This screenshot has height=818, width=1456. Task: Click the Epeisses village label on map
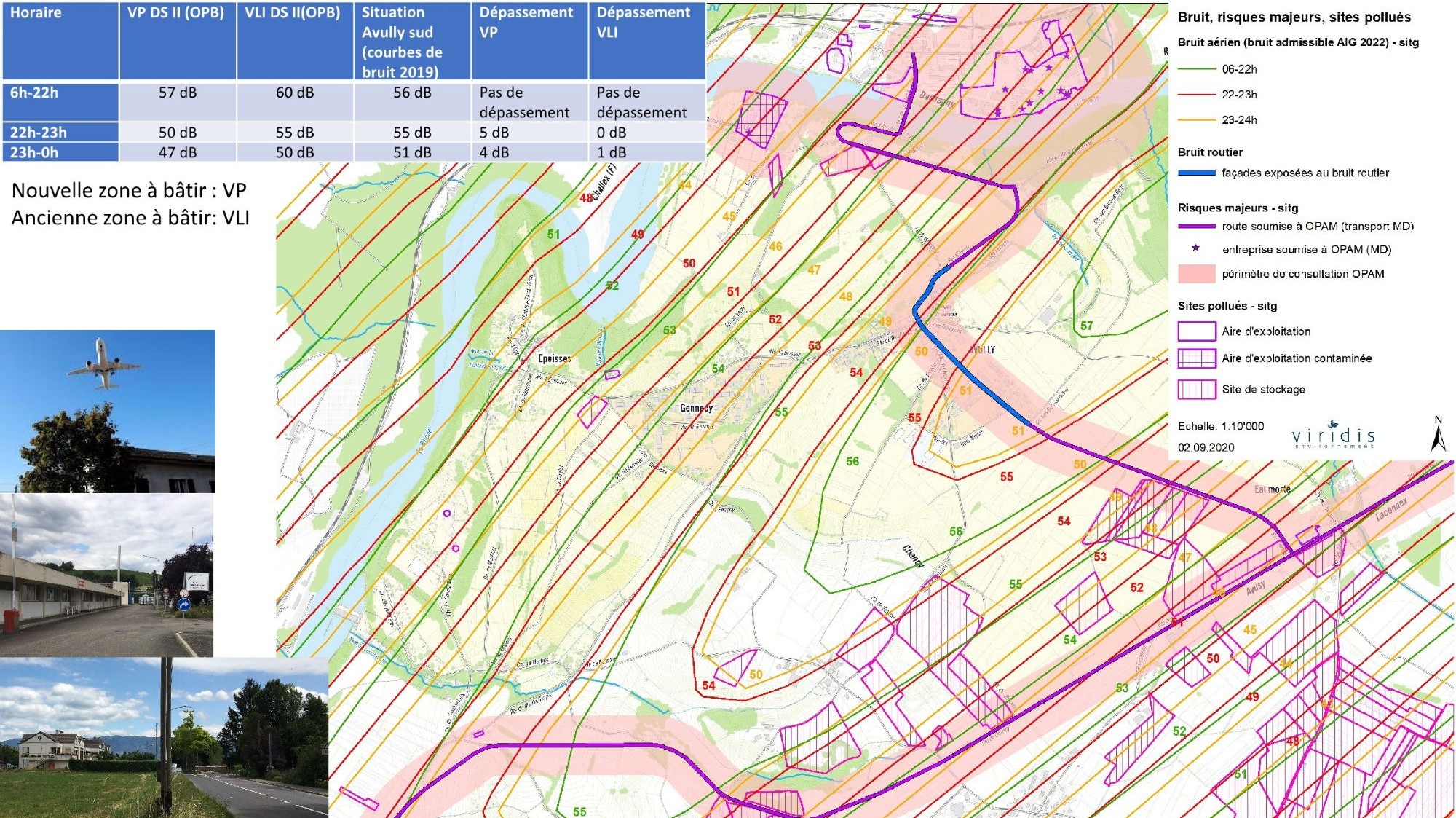[x=554, y=358]
